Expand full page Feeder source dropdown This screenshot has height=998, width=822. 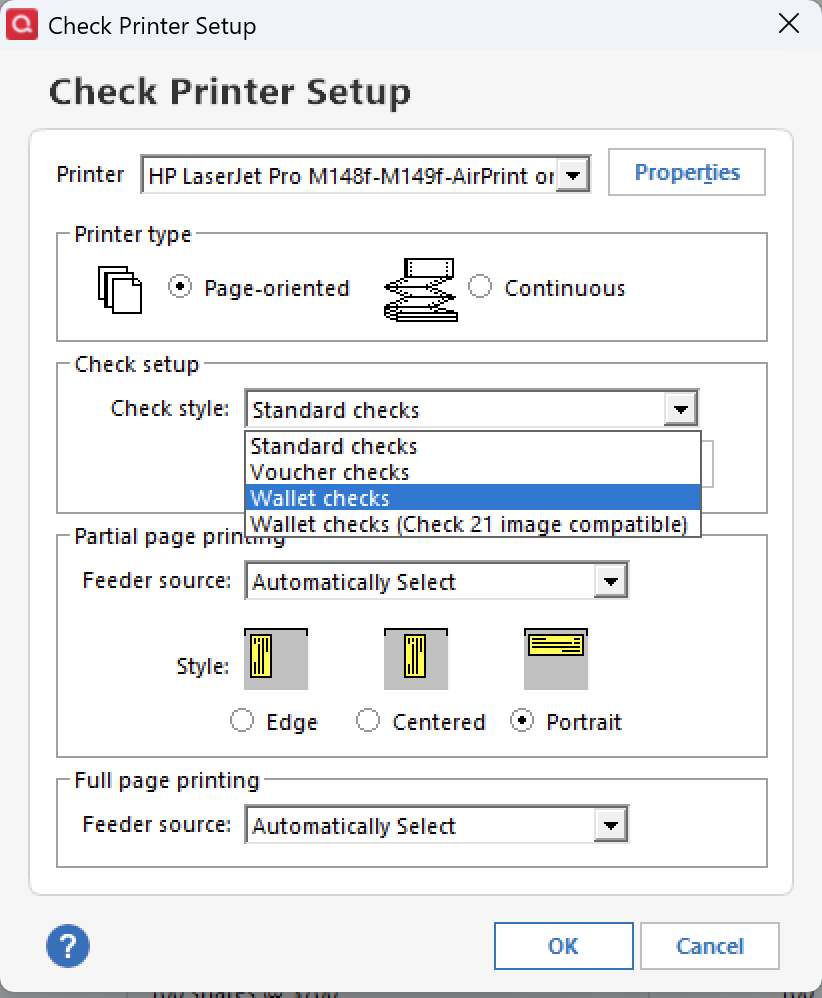[611, 825]
